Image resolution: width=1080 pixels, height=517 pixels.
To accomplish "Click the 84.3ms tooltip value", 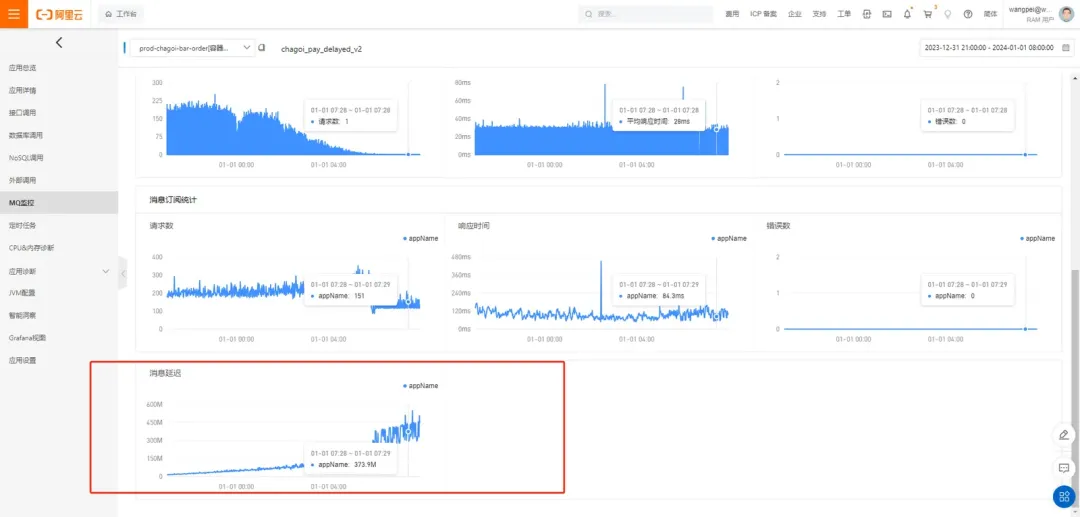I will tap(672, 295).
